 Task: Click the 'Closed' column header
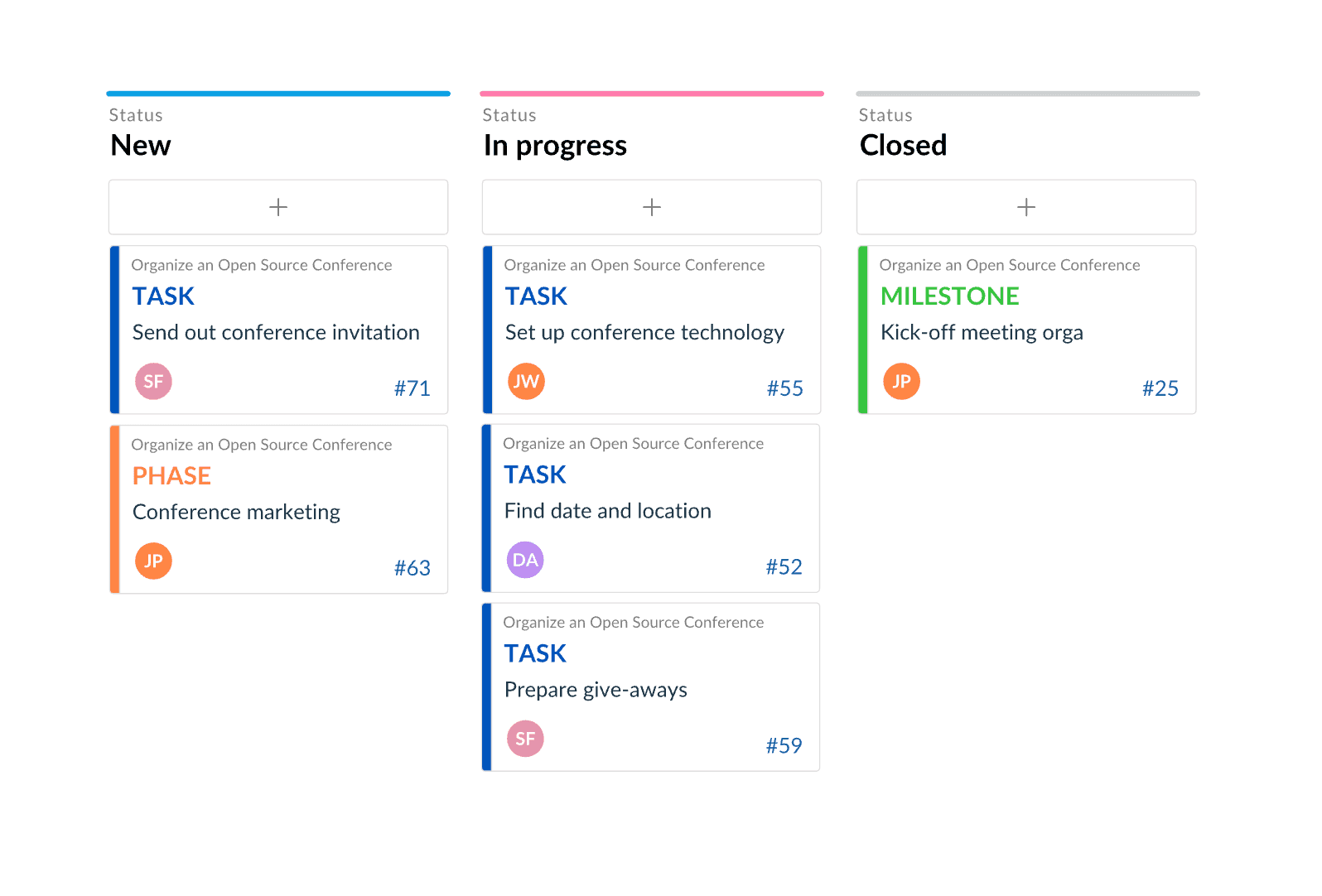[903, 146]
